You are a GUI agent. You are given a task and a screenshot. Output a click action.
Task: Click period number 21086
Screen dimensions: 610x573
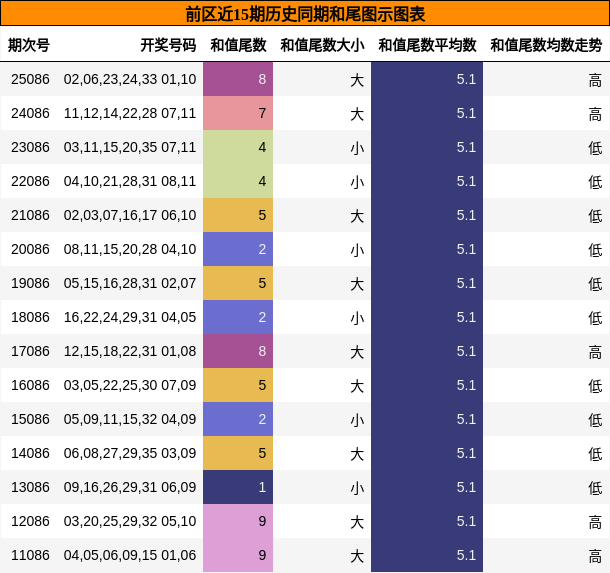click(x=30, y=215)
